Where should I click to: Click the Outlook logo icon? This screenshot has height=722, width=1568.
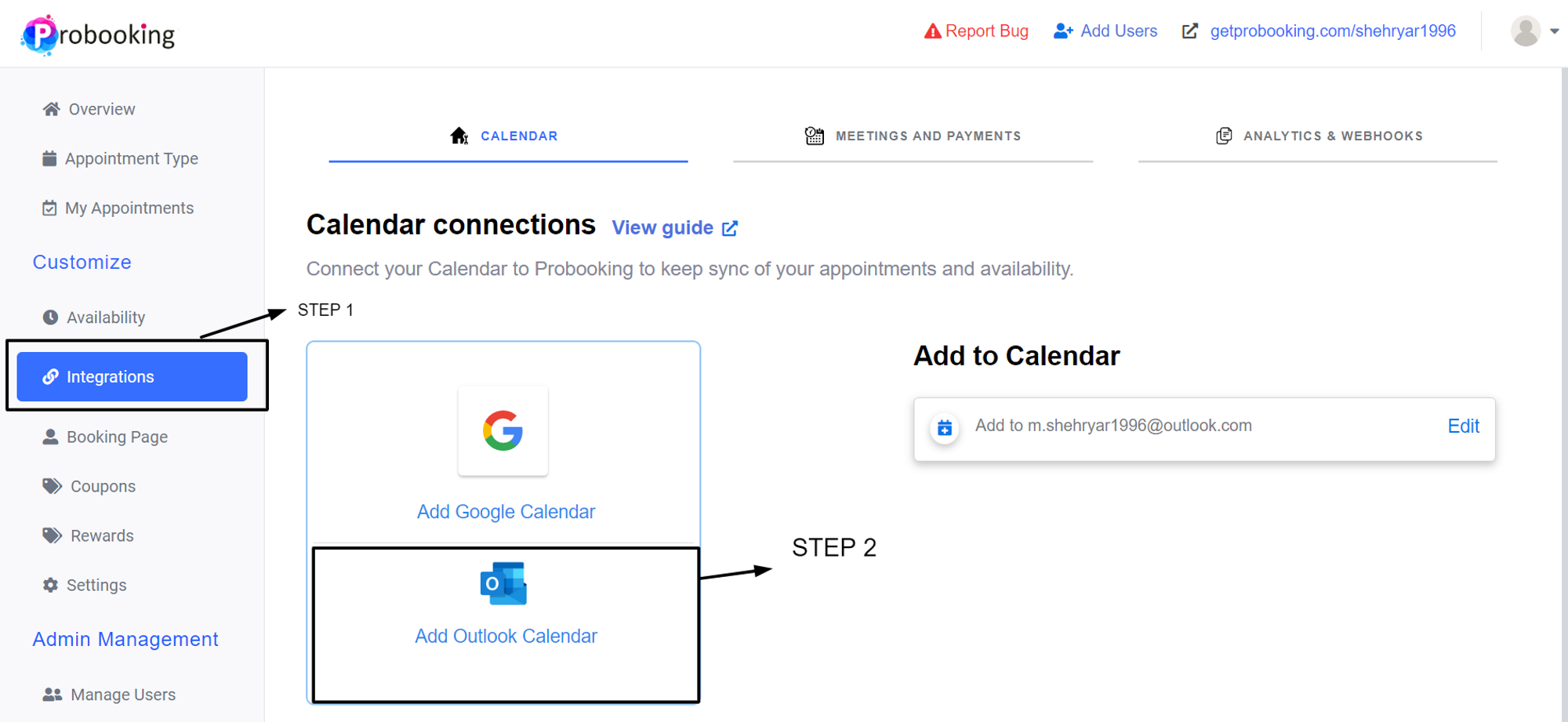click(x=503, y=583)
